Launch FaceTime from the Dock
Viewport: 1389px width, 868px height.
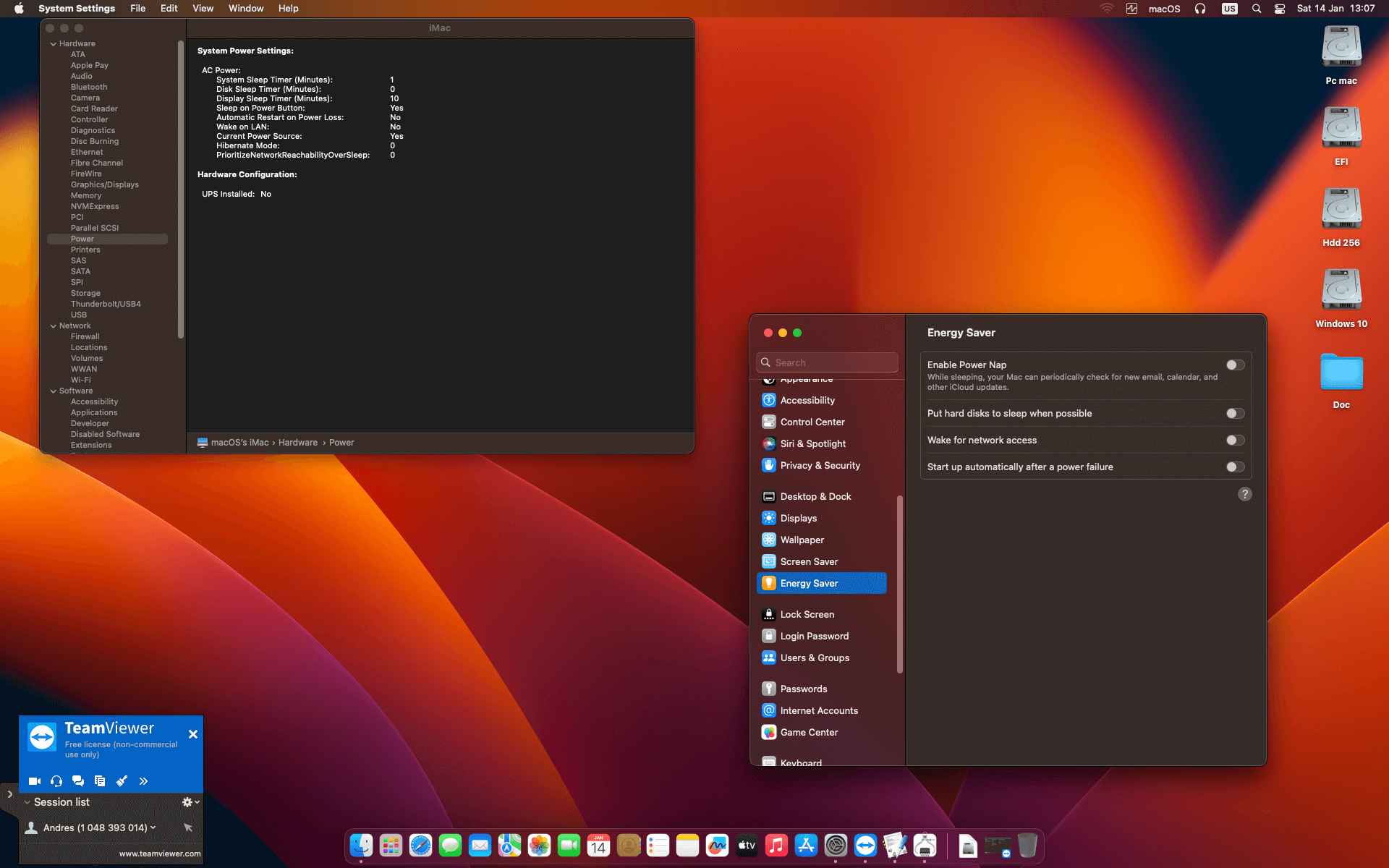point(569,845)
